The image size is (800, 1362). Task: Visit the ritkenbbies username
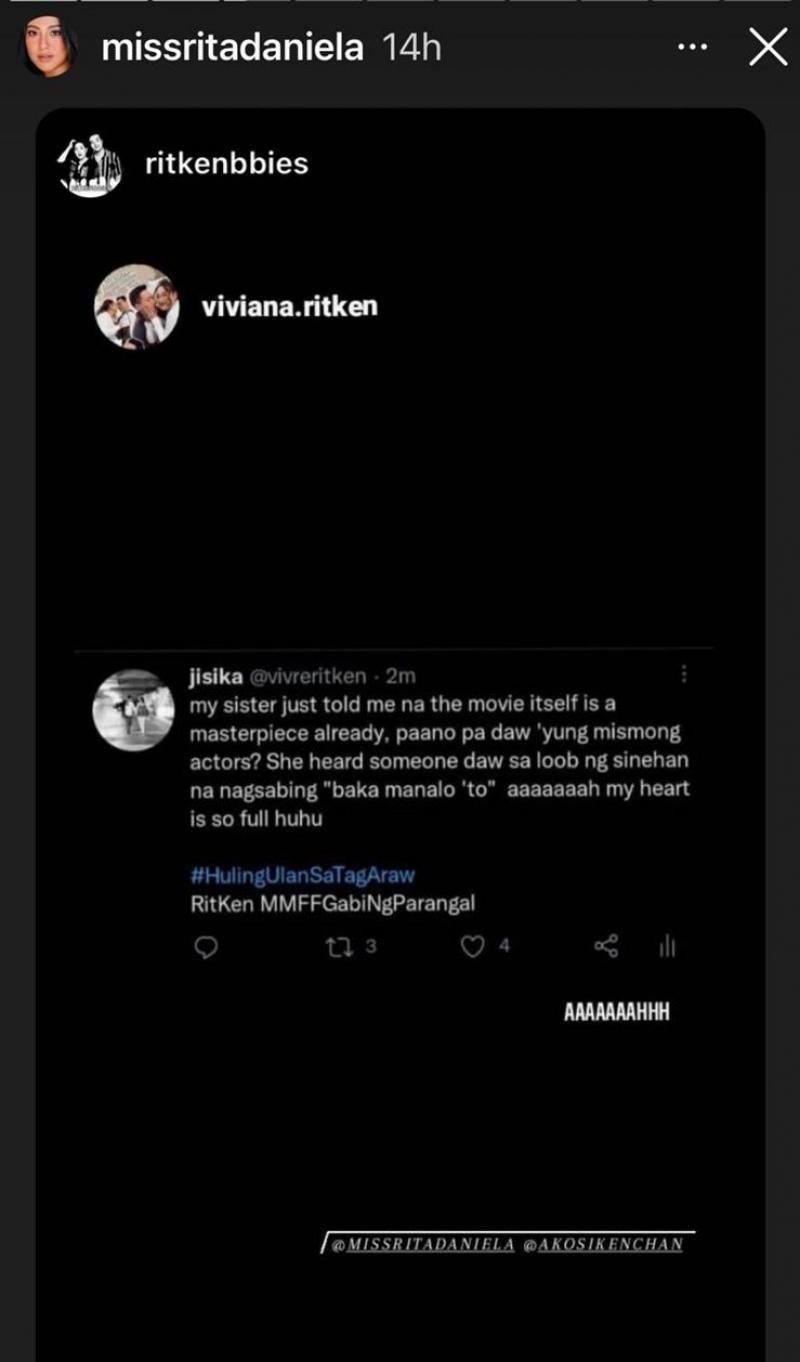click(227, 163)
